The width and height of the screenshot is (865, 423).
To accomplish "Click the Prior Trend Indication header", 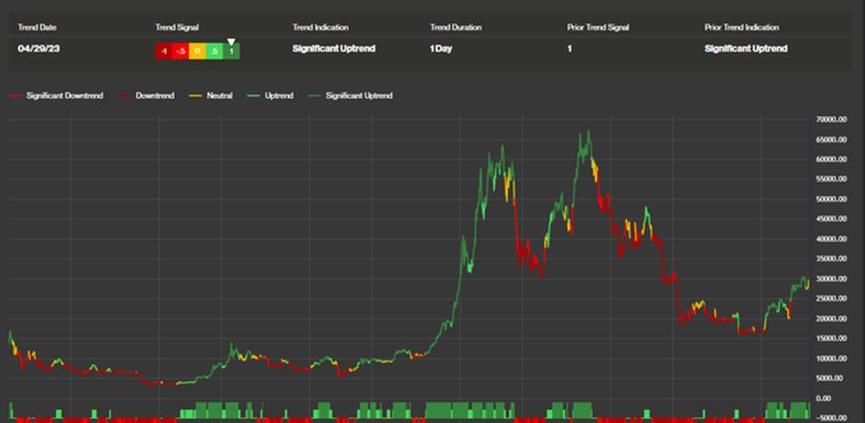I will 741,28.
